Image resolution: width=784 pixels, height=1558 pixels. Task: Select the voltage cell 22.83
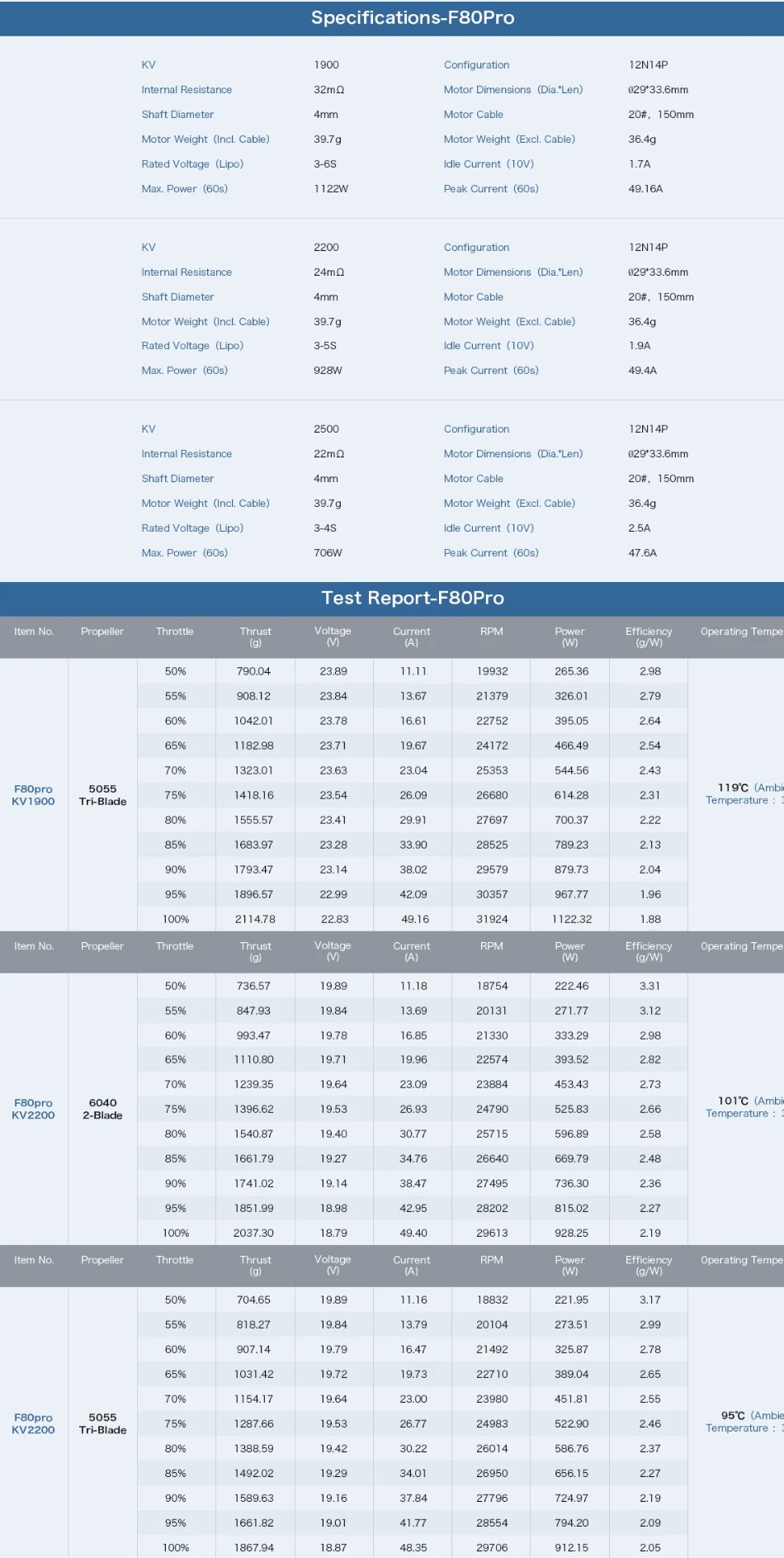pyautogui.click(x=334, y=919)
